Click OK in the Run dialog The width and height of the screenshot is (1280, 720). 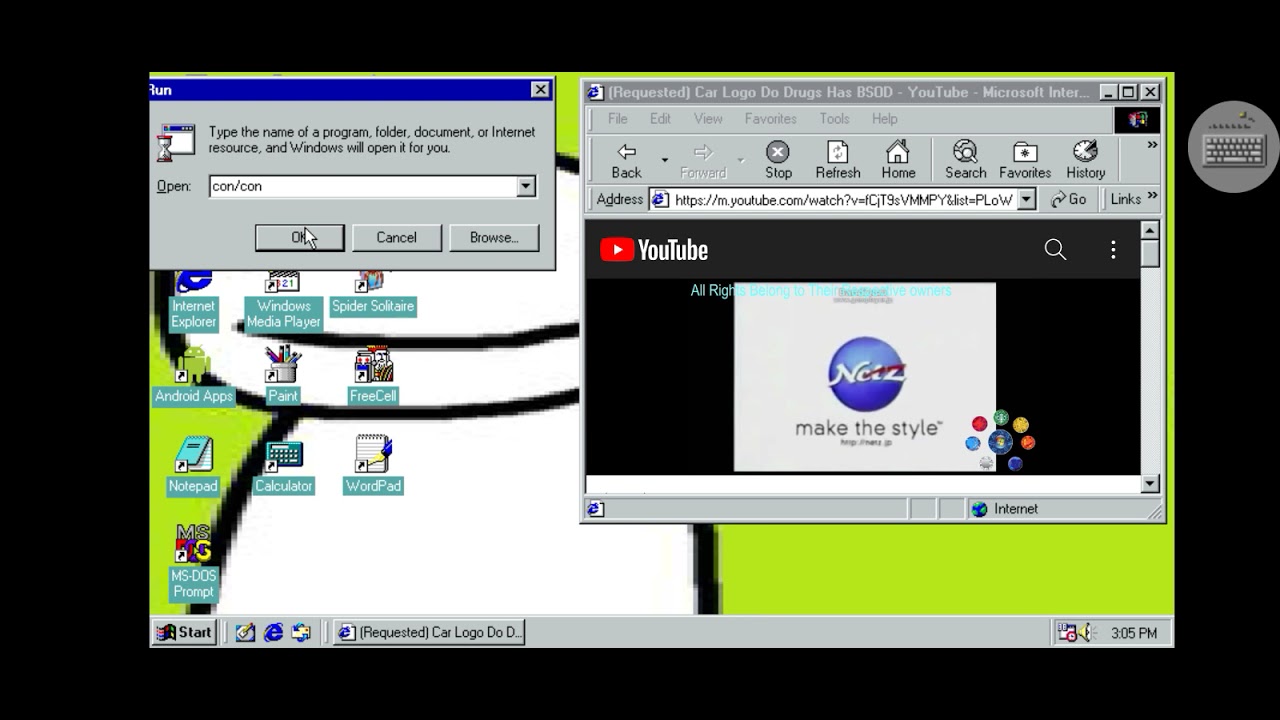(x=300, y=237)
